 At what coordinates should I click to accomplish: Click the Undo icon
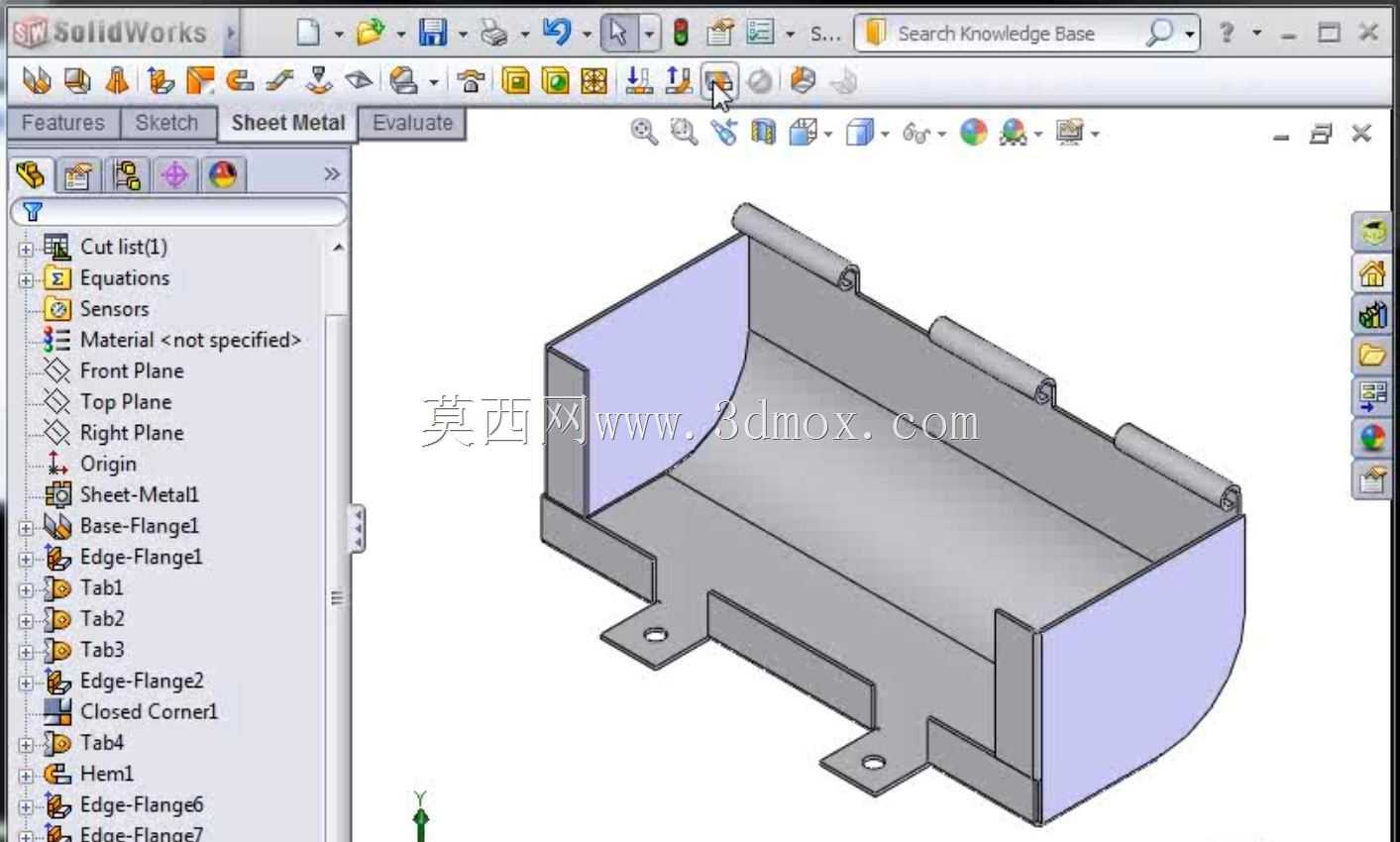click(557, 33)
